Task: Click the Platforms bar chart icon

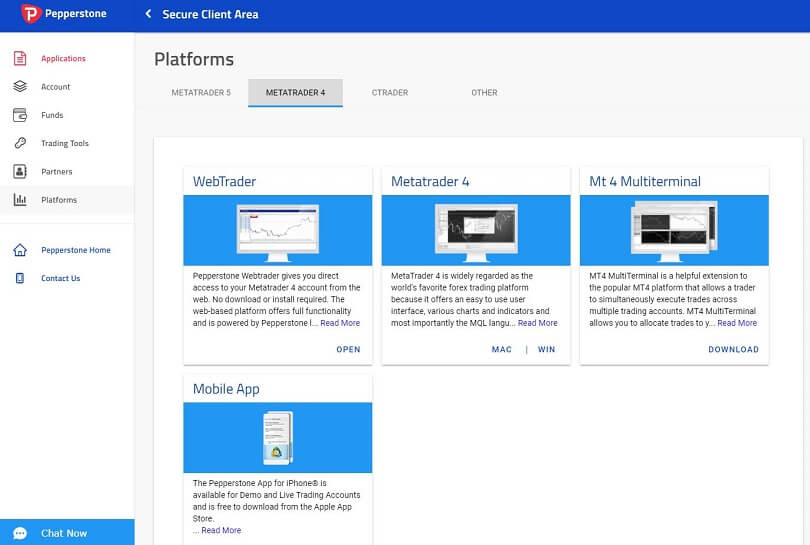Action: pyautogui.click(x=20, y=199)
